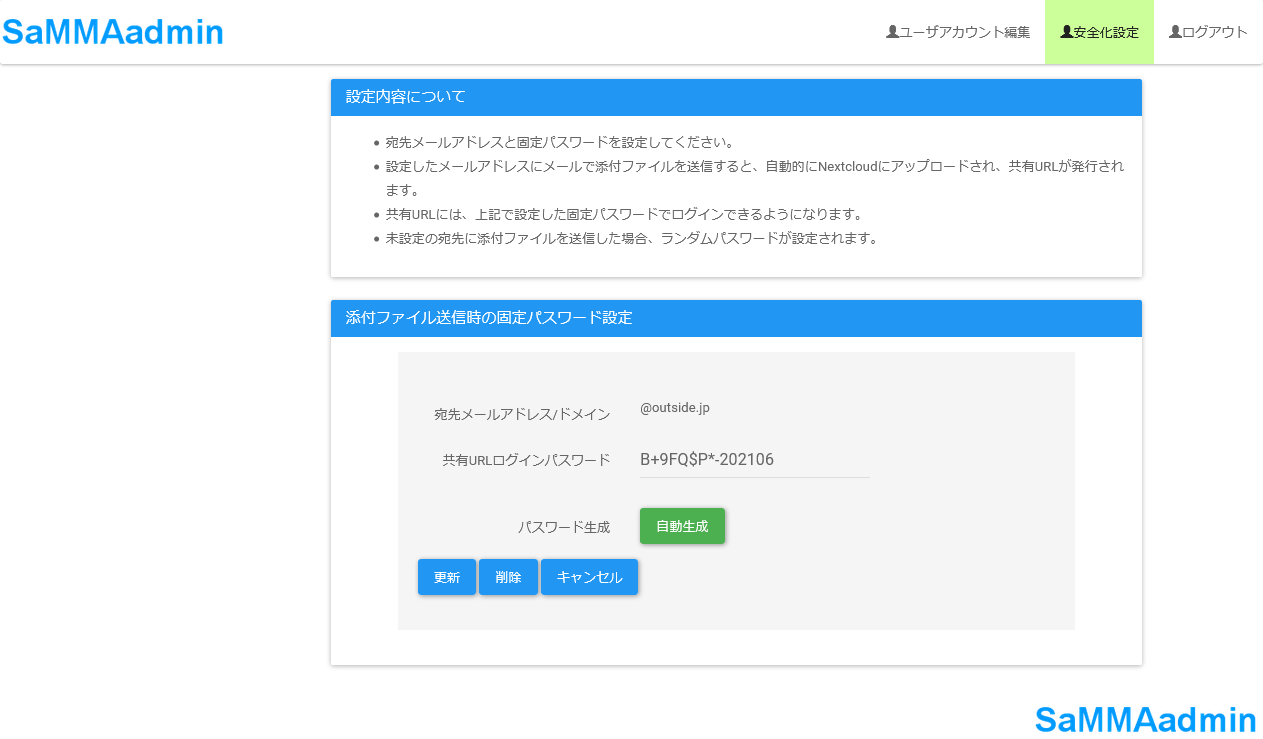The width and height of the screenshot is (1263, 739).
Task: Click the bullet about ランダムパスワードが設定されます
Action: tap(632, 238)
